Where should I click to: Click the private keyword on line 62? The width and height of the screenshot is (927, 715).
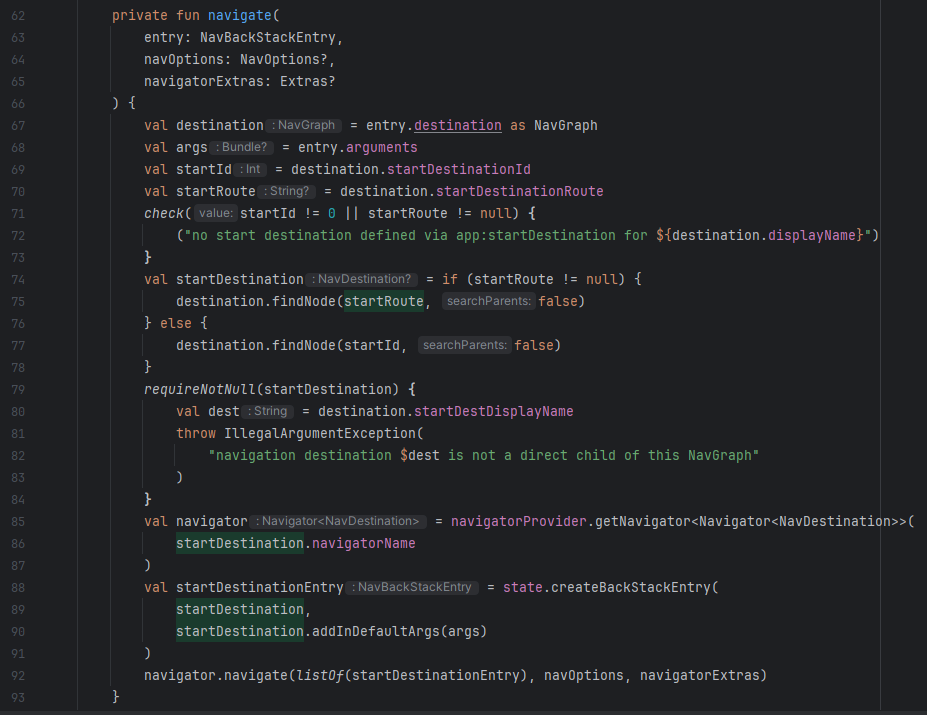(x=140, y=15)
